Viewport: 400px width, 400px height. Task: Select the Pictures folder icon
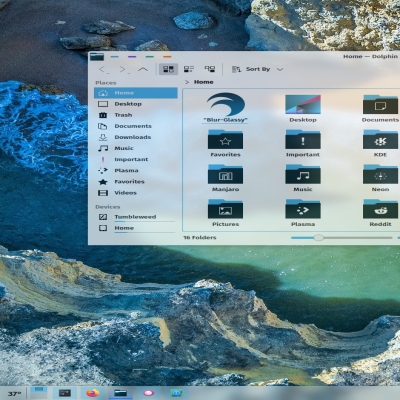(226, 209)
